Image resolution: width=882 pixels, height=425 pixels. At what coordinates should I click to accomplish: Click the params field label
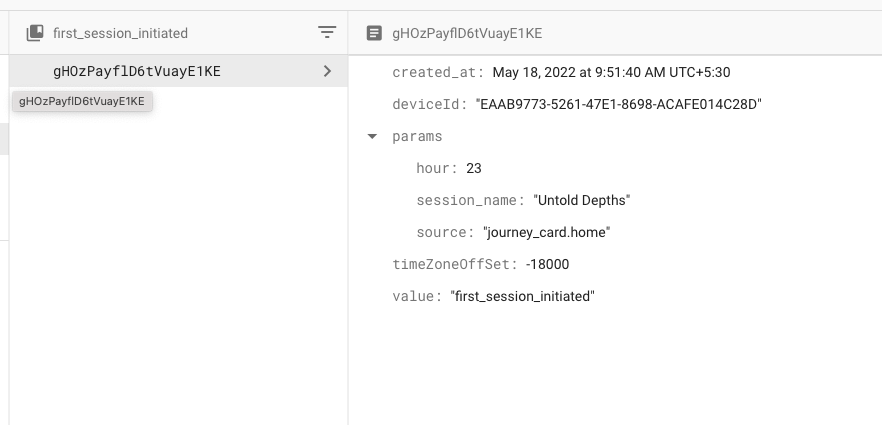(417, 136)
